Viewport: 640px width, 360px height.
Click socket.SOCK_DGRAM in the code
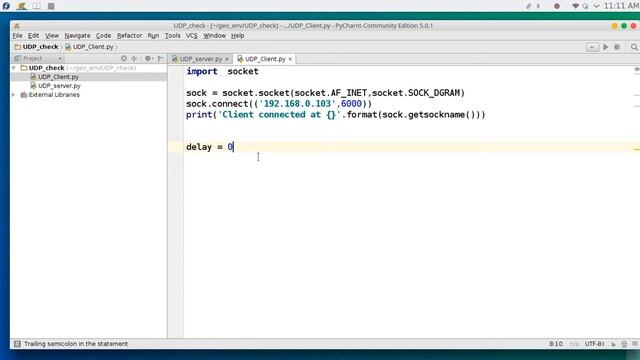click(x=416, y=93)
